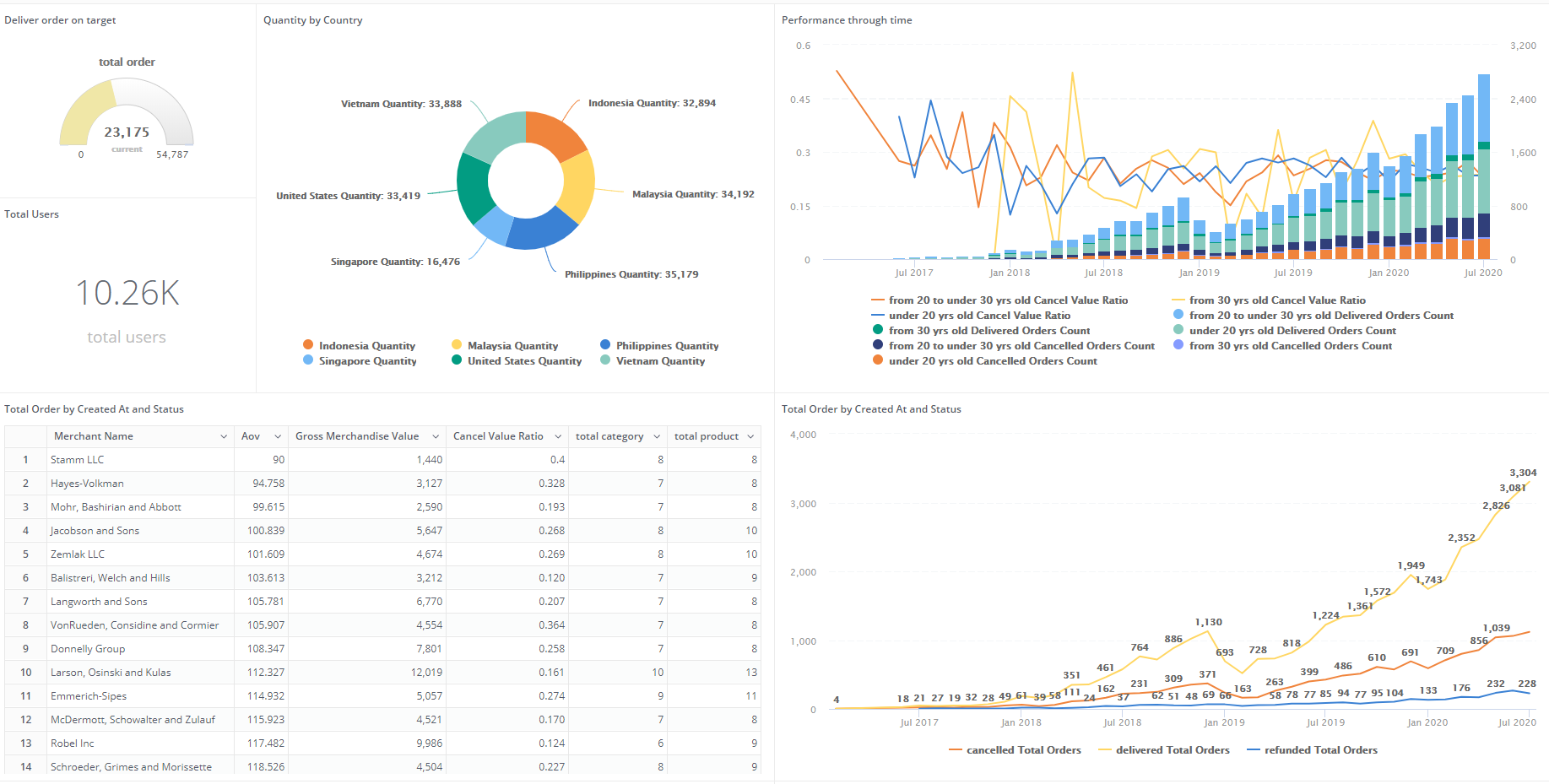This screenshot has height=784, width=1549.
Task: Toggle the Vietnam Quantity legend entry
Action: click(x=659, y=361)
